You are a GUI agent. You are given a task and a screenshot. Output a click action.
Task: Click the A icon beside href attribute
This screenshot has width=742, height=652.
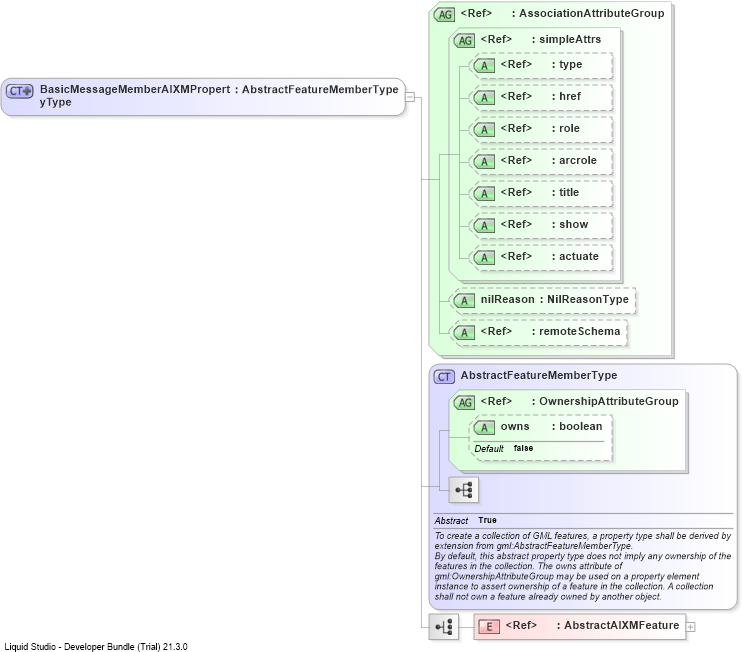[x=484, y=98]
